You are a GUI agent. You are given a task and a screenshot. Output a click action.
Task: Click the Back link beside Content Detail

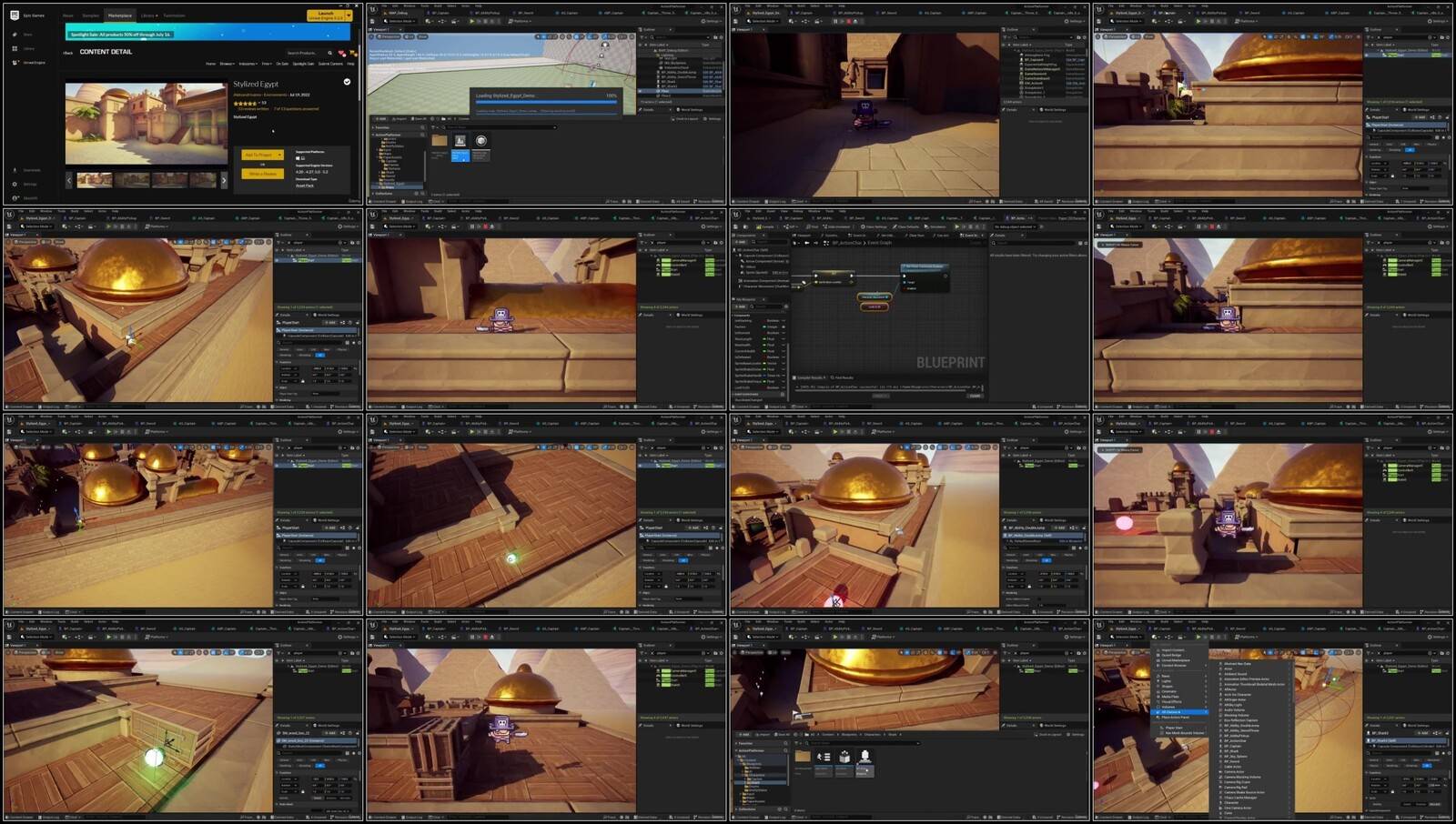[x=67, y=53]
